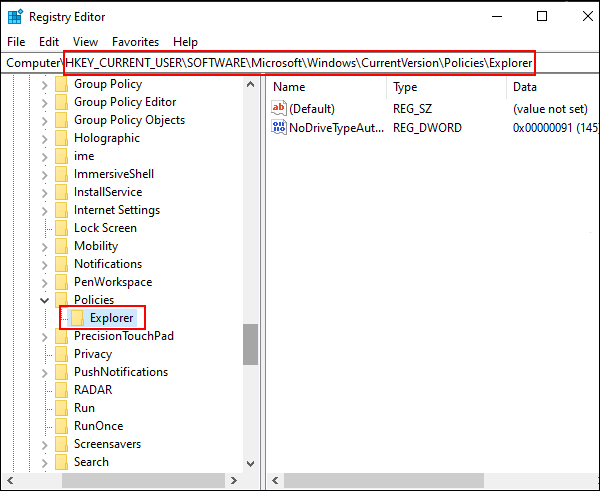Expand the ImmersiveShell key
The image size is (600, 491).
coord(45,175)
